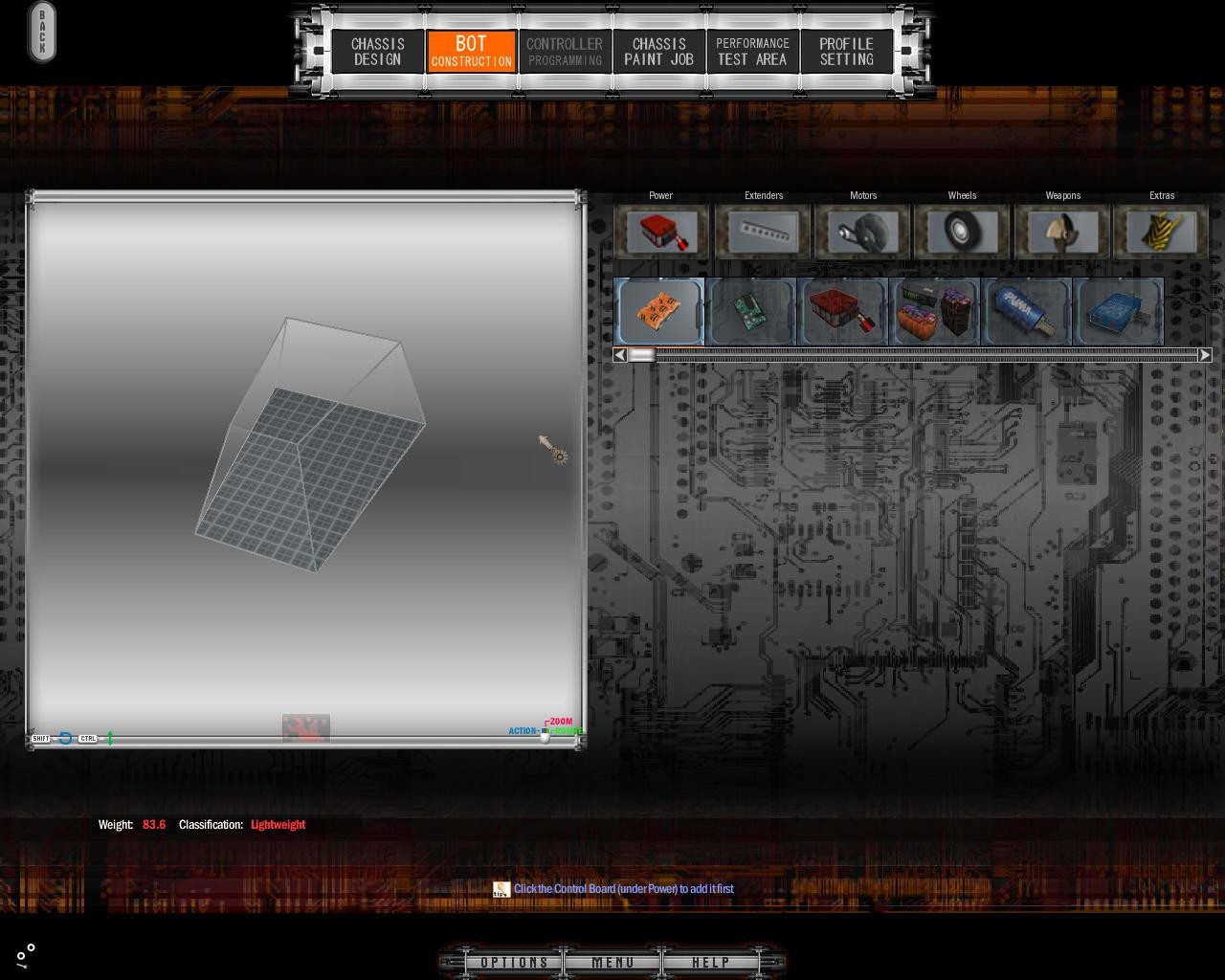Click the hint icon beside Control Board tip
Image resolution: width=1225 pixels, height=980 pixels.
point(501,889)
